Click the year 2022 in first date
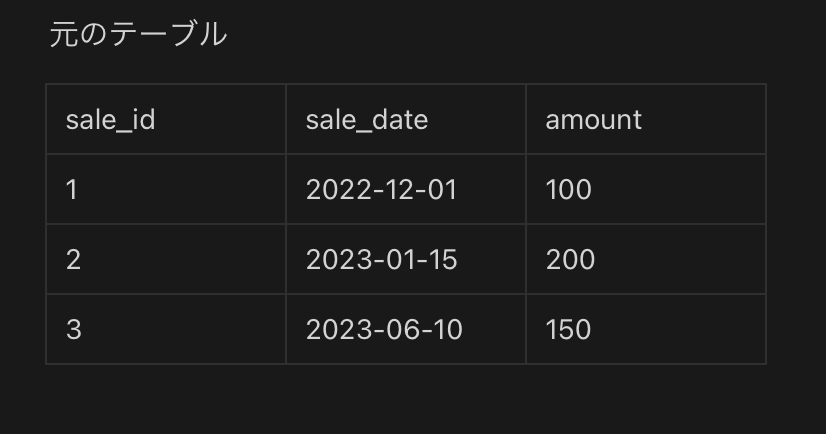Screen dimensions: 826x434 (x=338, y=190)
